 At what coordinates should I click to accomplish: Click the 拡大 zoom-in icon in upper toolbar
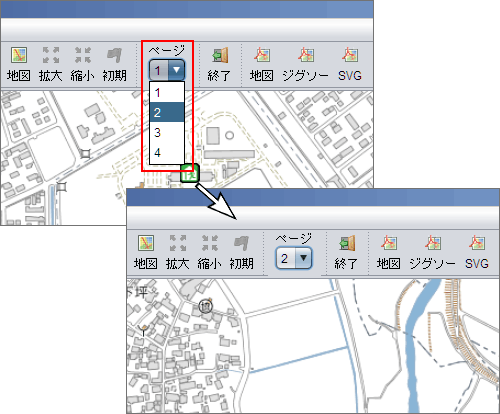[51, 55]
